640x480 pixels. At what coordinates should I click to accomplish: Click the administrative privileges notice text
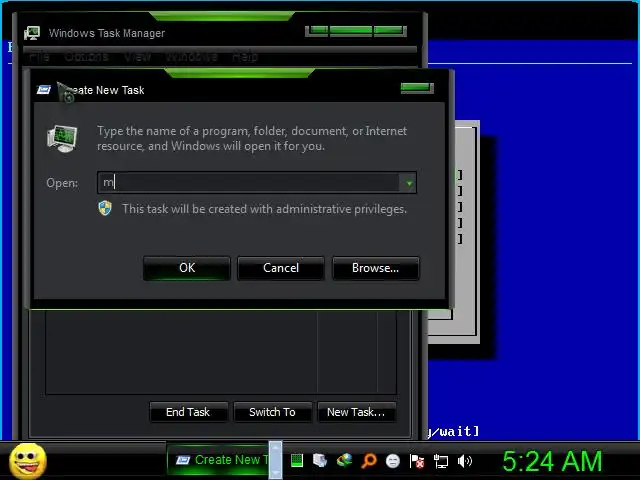coord(264,209)
